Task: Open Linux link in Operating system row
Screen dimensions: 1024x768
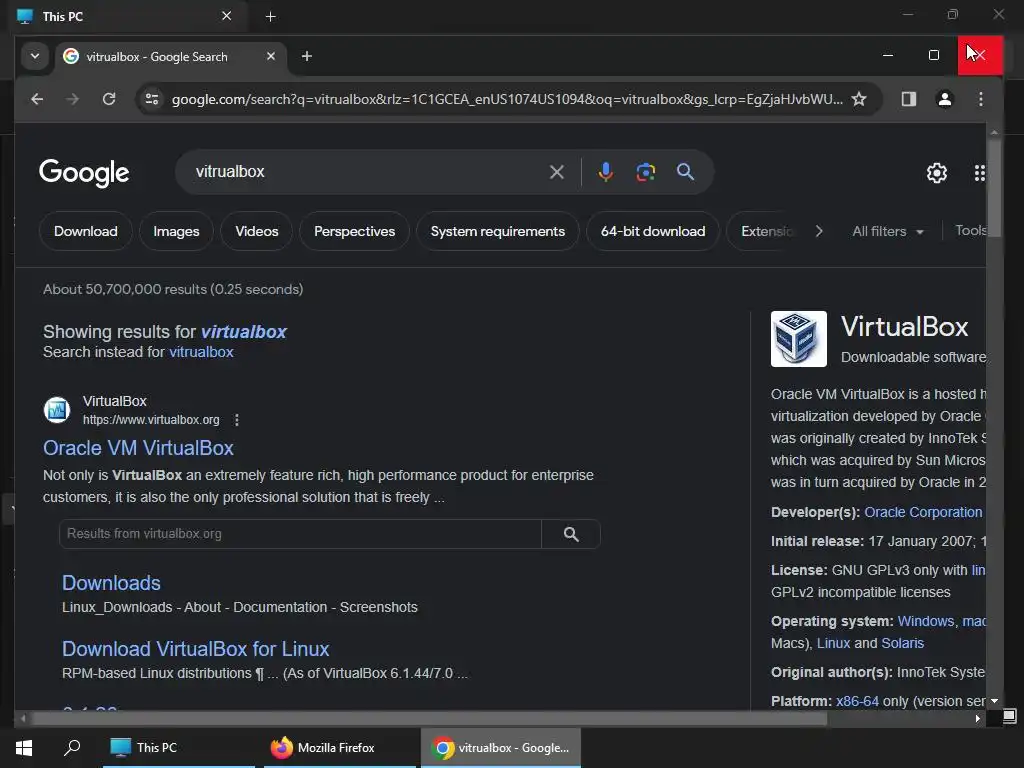Action: [833, 643]
